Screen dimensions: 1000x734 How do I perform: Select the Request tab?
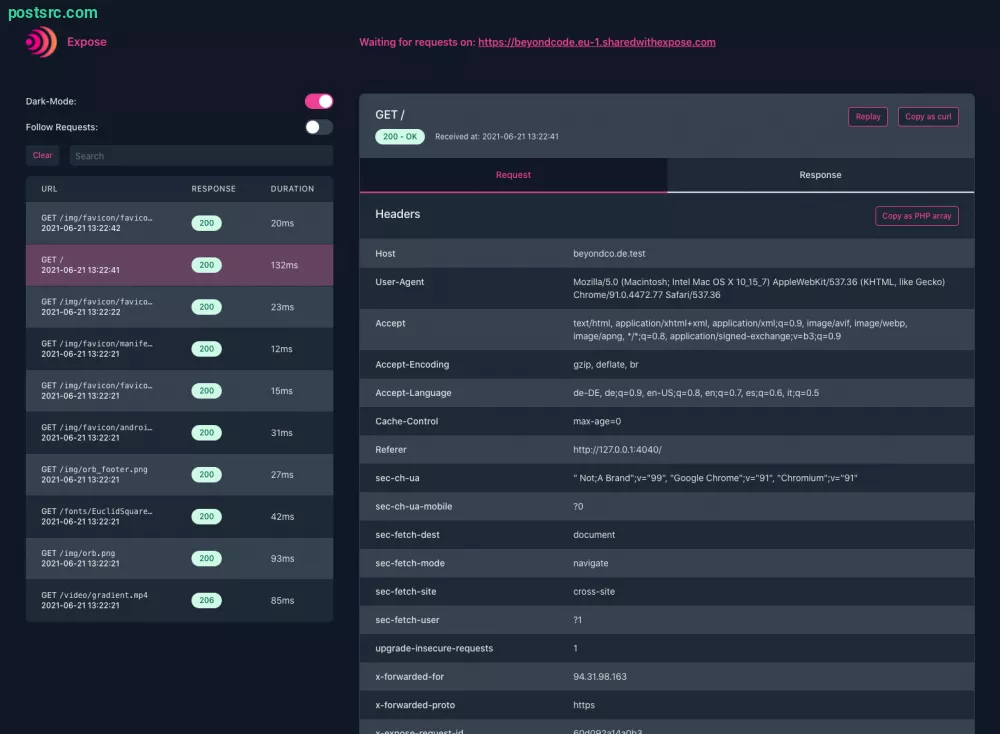coord(513,175)
